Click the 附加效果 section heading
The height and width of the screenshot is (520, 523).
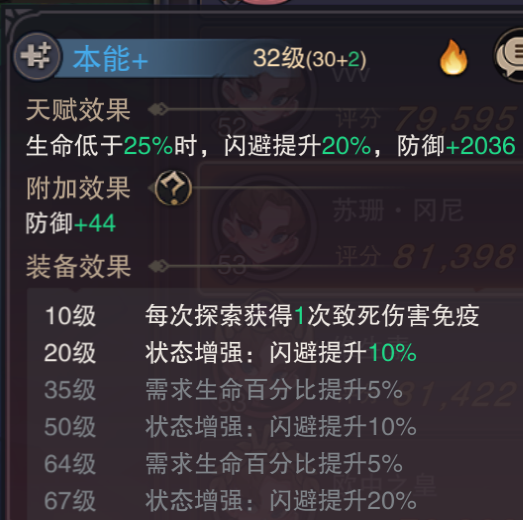coord(78,188)
